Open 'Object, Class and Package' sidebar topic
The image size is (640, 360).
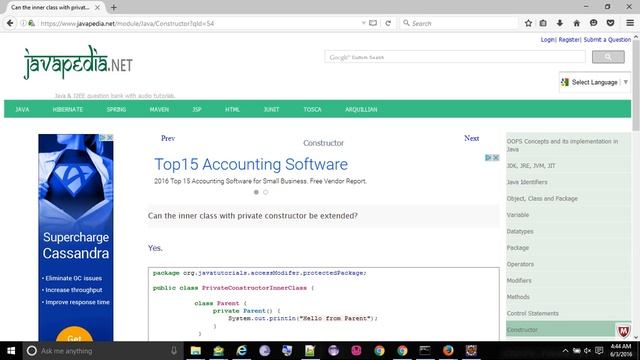(542, 198)
